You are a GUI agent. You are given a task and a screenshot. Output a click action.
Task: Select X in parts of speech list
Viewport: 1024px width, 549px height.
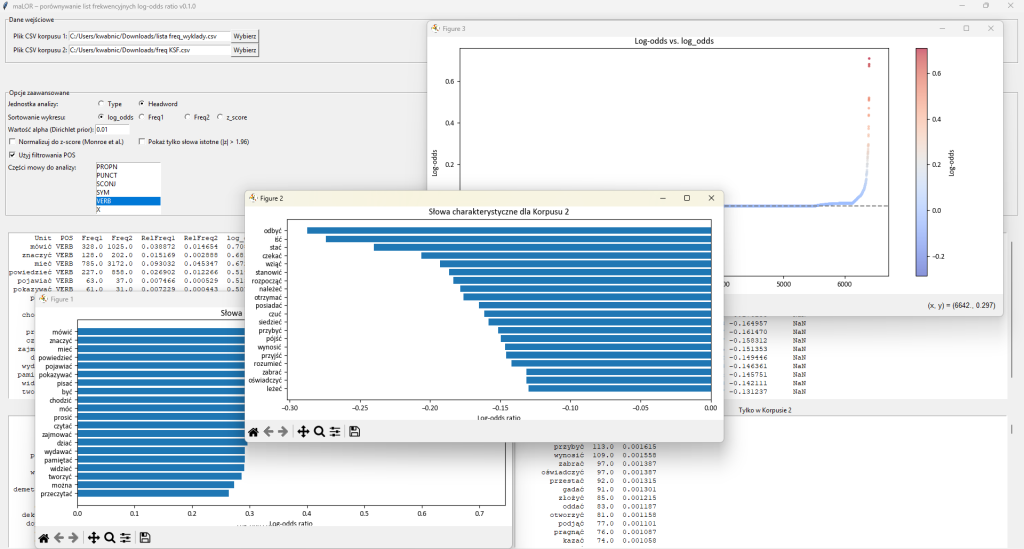128,210
